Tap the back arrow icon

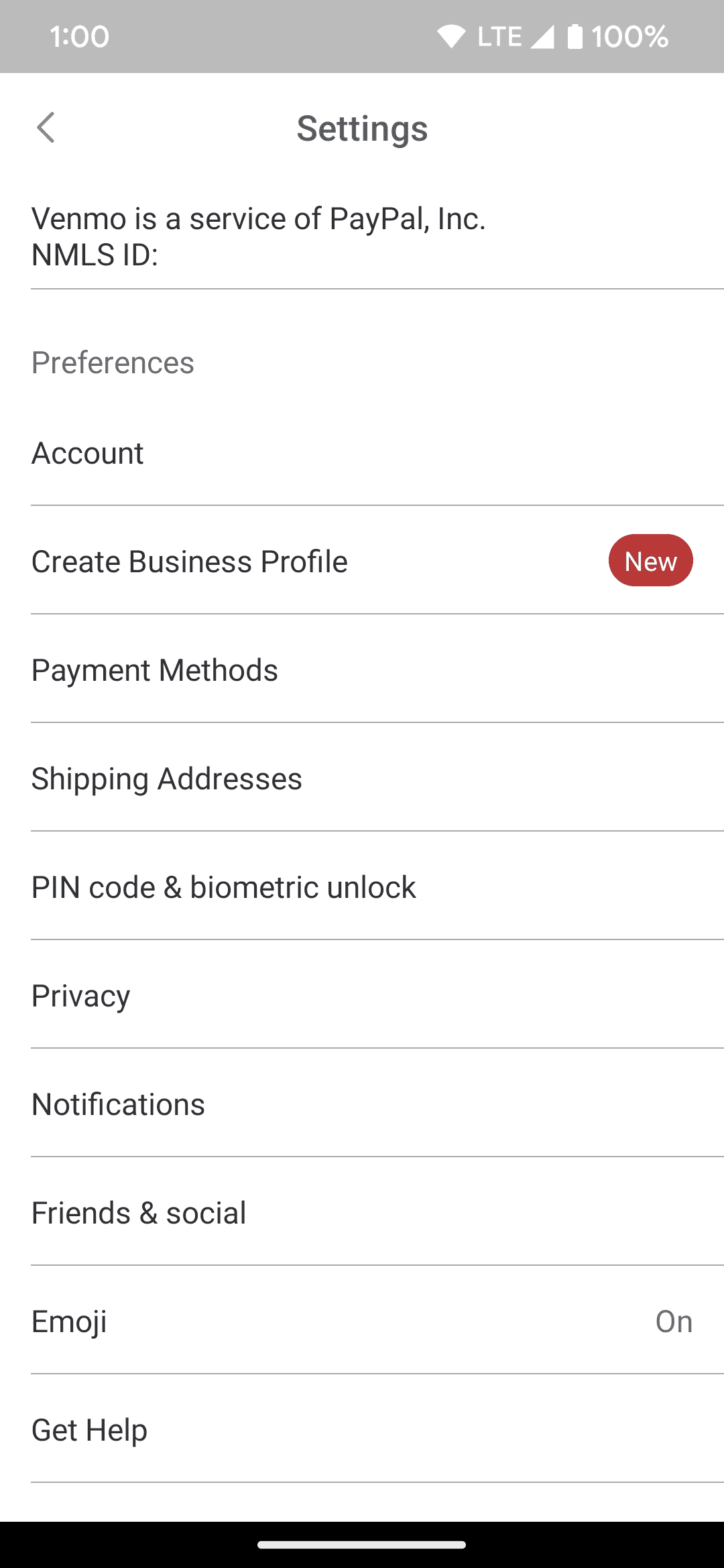46,127
